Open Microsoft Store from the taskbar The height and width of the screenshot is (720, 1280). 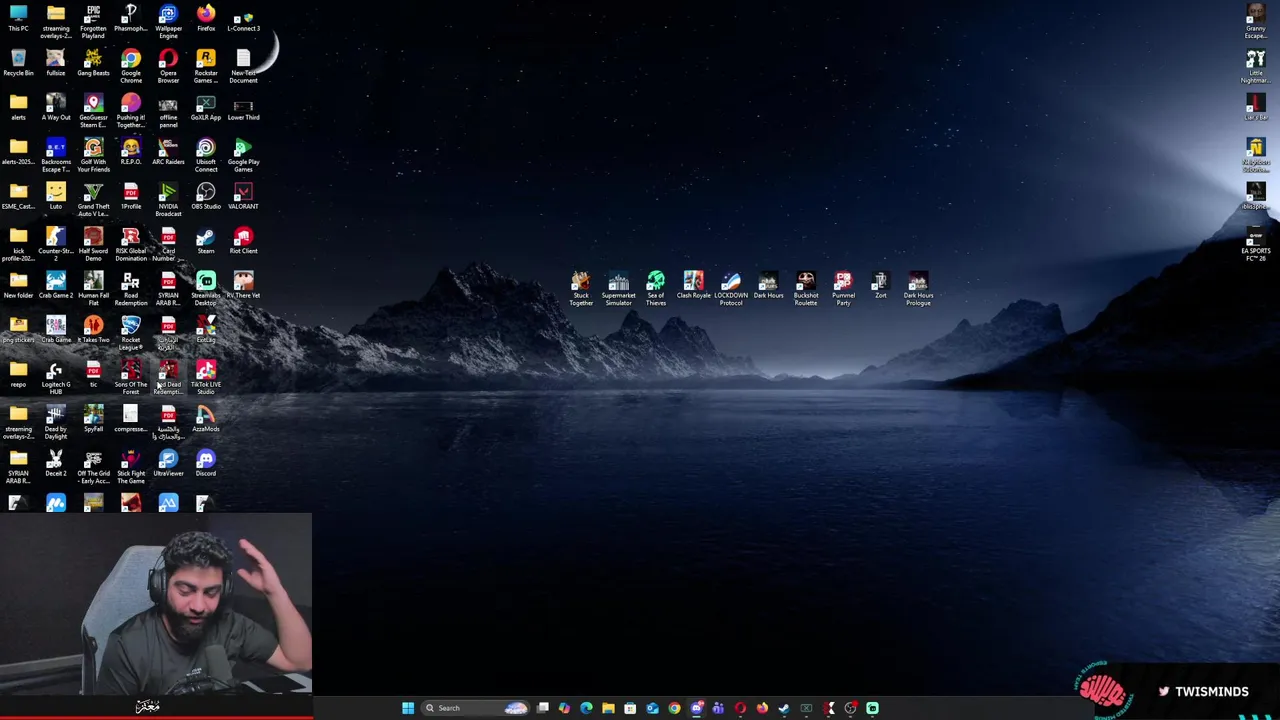[x=630, y=708]
